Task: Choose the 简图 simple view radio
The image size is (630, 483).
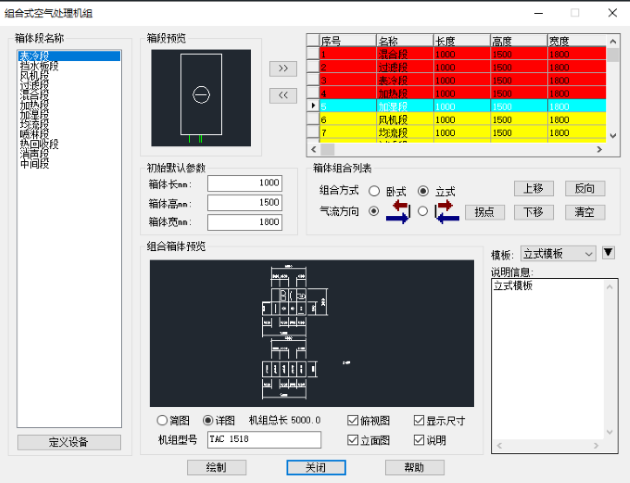Action: click(163, 420)
